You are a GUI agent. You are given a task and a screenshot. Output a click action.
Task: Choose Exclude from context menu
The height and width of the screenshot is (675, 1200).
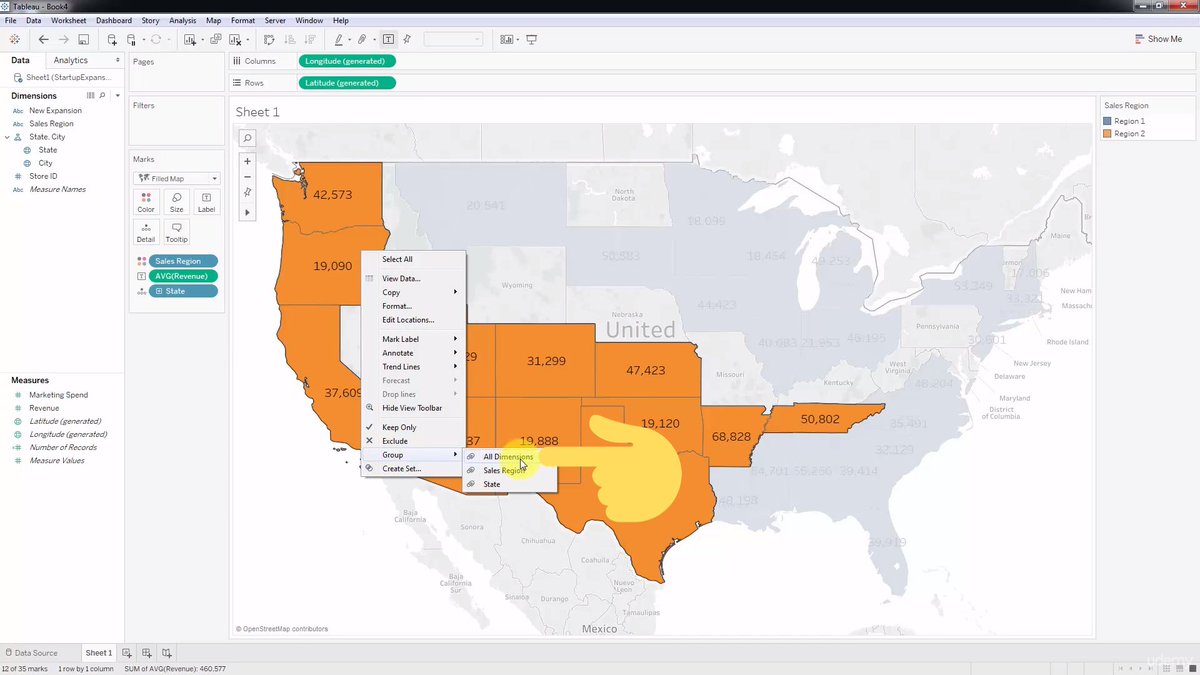pyautogui.click(x=413, y=441)
